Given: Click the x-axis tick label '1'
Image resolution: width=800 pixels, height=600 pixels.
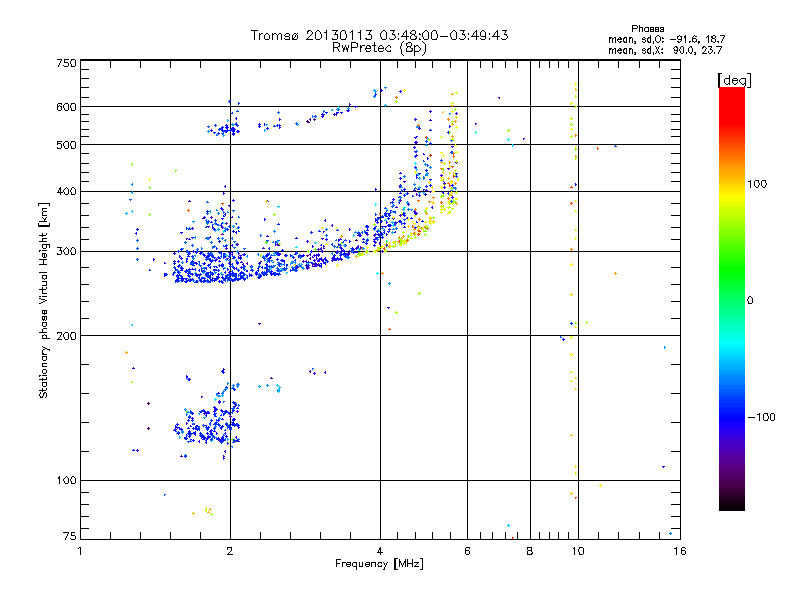Looking at the screenshot, I should pos(80,551).
